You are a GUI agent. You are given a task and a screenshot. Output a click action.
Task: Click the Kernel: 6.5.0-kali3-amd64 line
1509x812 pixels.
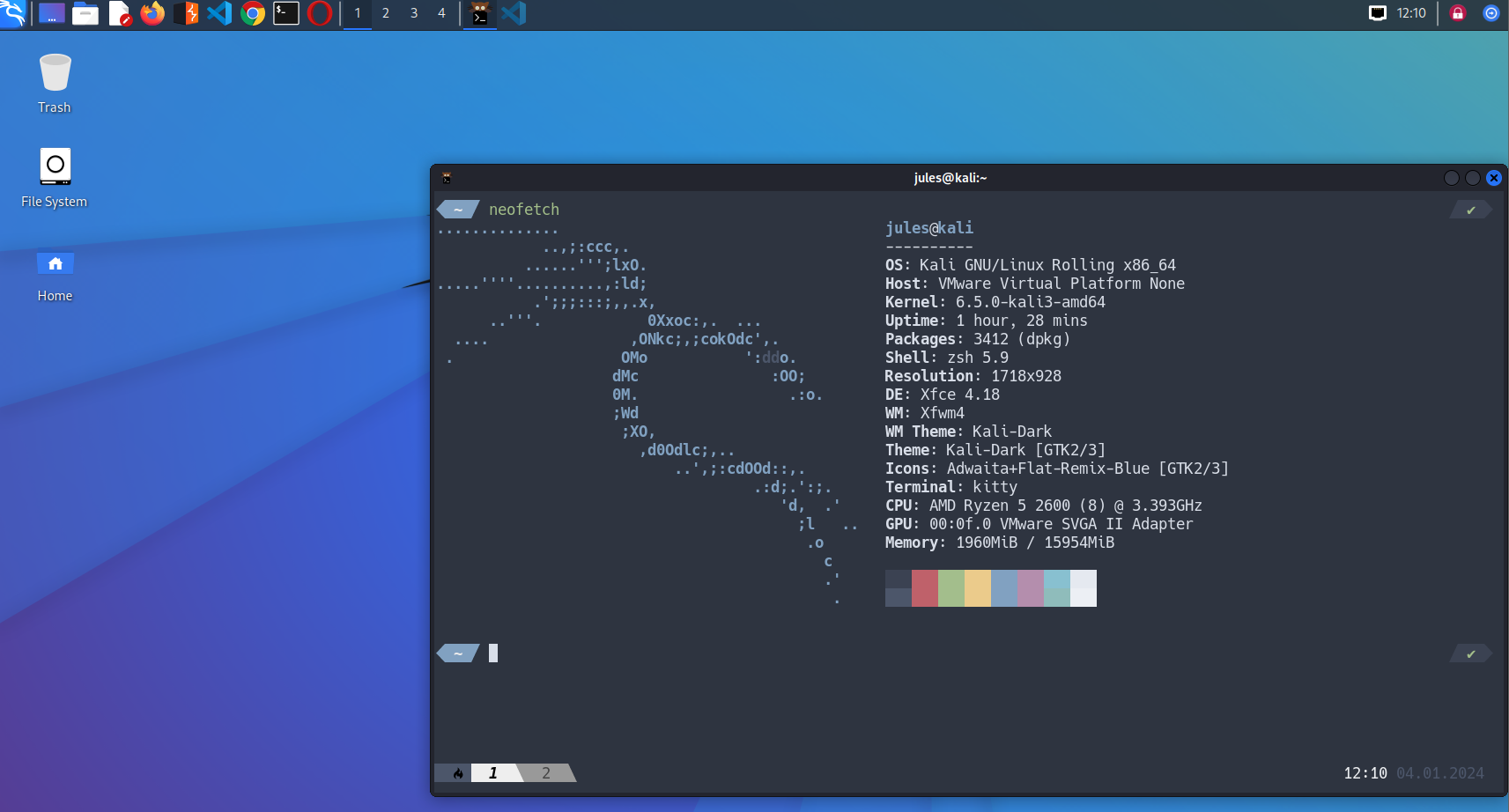[x=995, y=302]
